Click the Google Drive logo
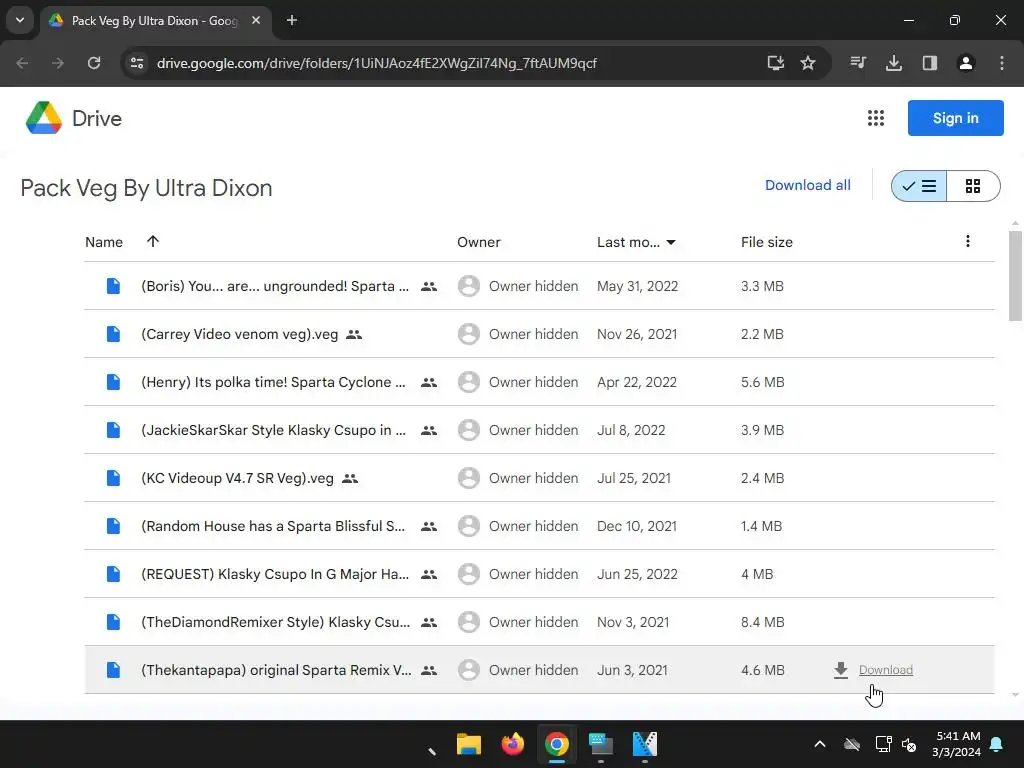This screenshot has width=1024, height=768. point(44,118)
